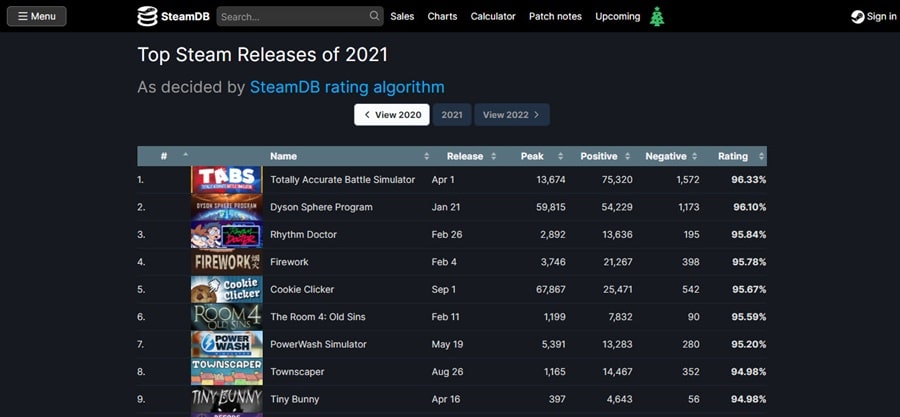Screen dimensions: 900x417
Task: Open the PowerWash Simulator game thumbnail
Action: coord(226,344)
